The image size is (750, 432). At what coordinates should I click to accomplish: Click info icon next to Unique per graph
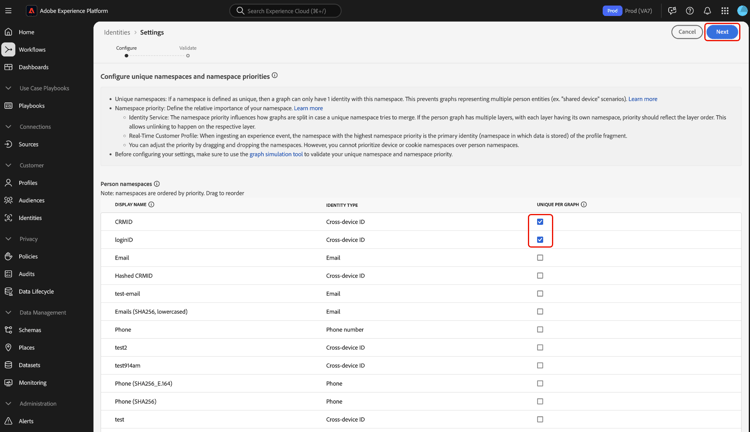click(584, 204)
